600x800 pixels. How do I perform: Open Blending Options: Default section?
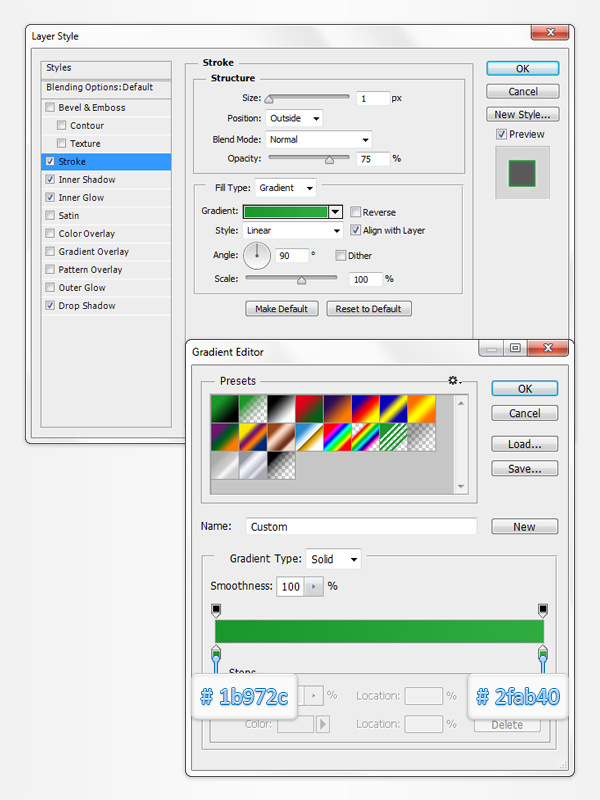(100, 87)
